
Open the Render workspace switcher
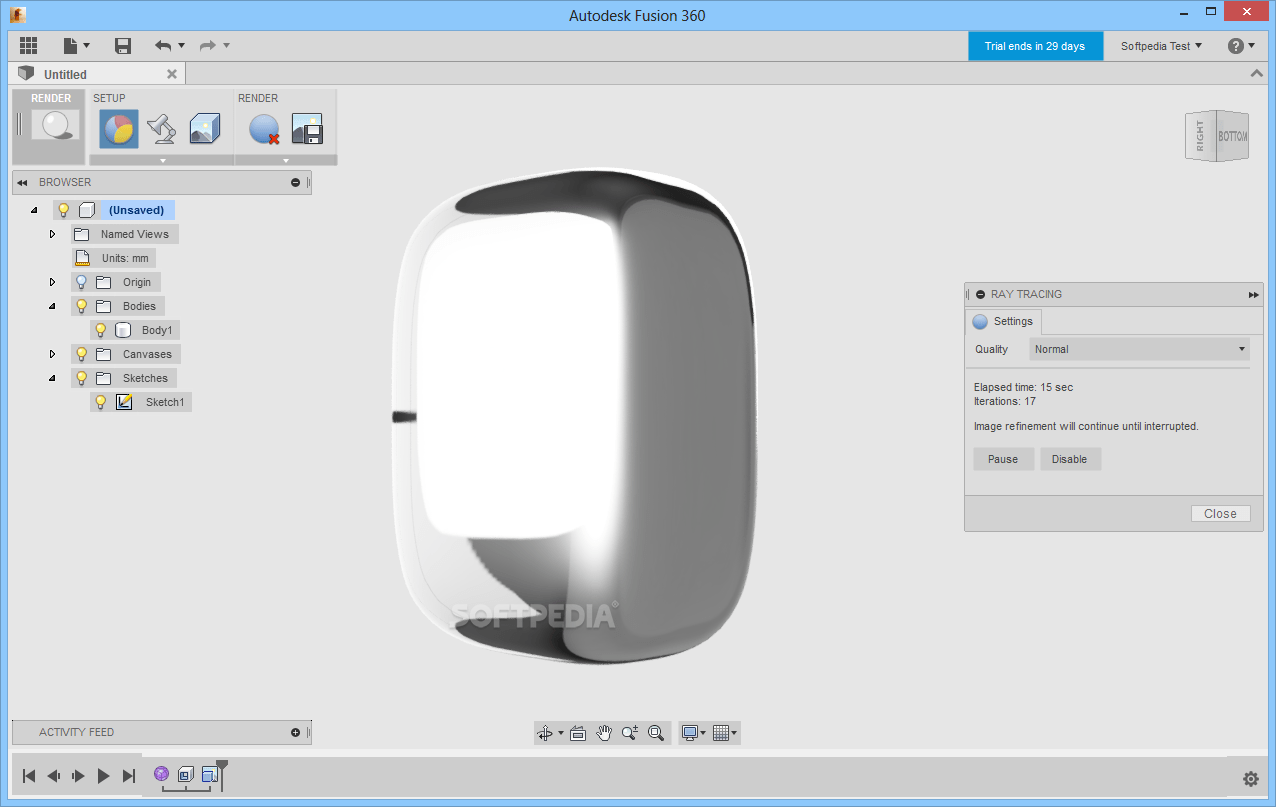click(x=50, y=125)
